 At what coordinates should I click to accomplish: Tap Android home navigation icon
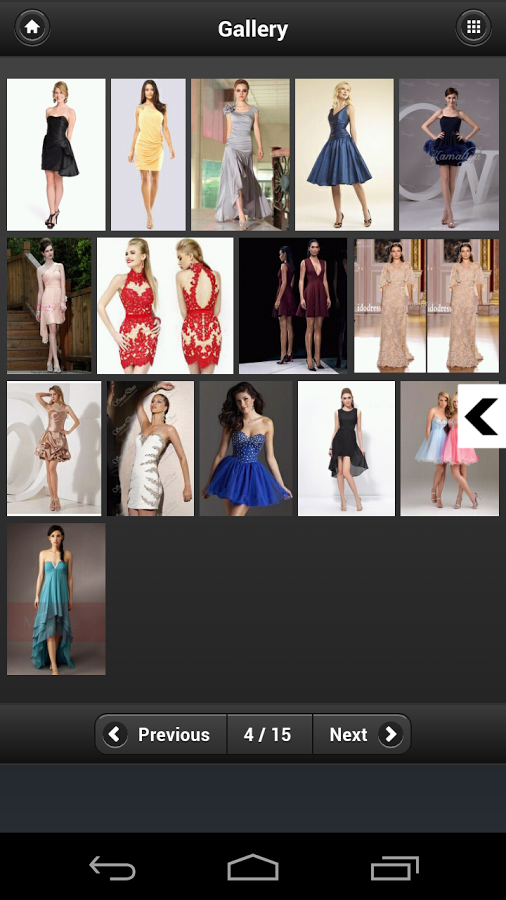click(x=253, y=867)
